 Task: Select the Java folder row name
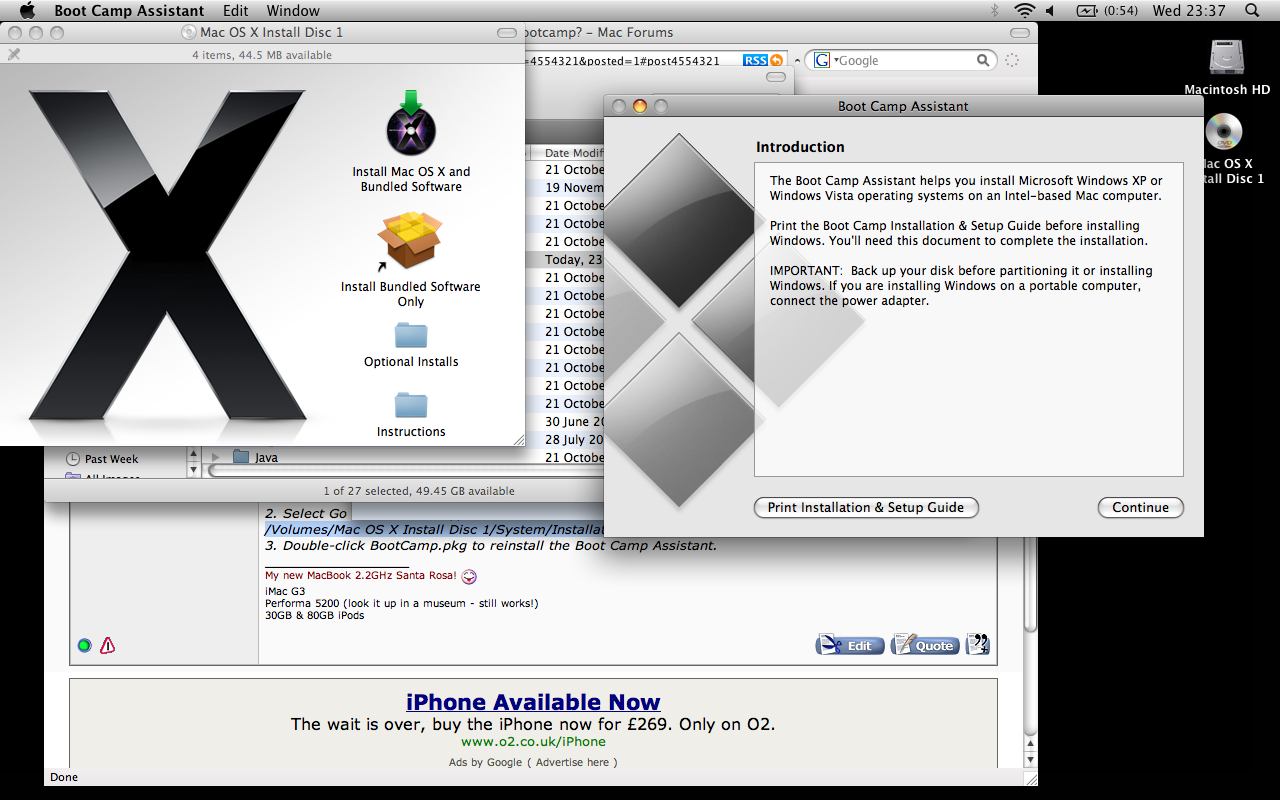pos(266,458)
